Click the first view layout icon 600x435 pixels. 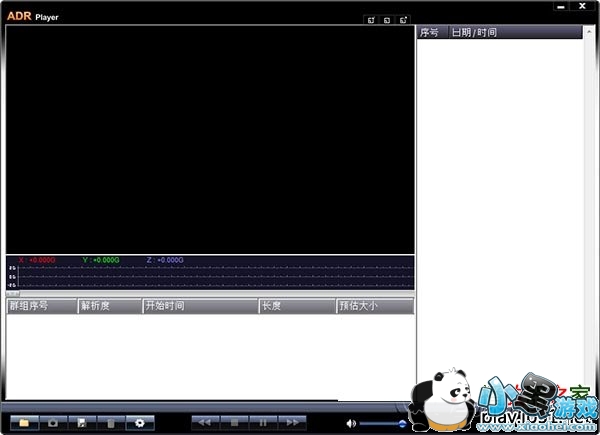(371, 20)
